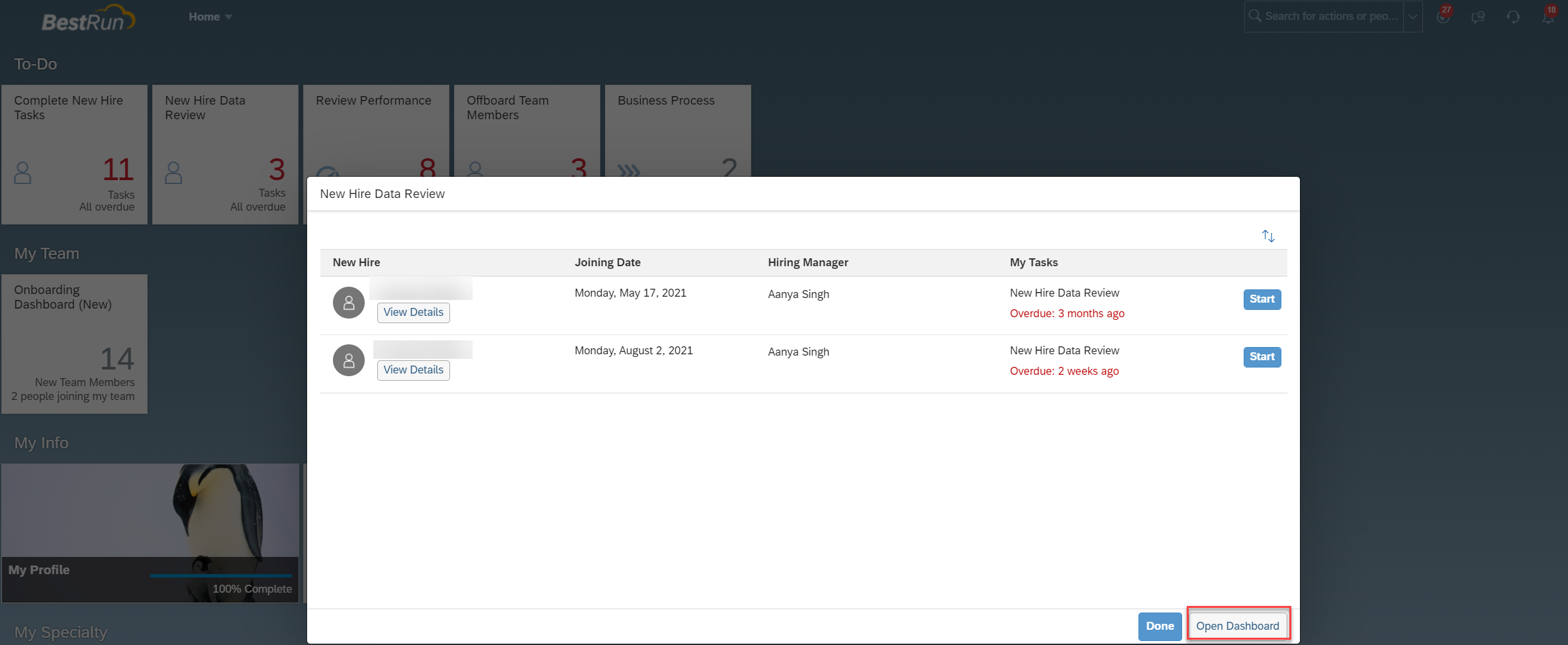1568x645 pixels.
Task: Open the to-do icon showing 27
Action: tap(1444, 16)
